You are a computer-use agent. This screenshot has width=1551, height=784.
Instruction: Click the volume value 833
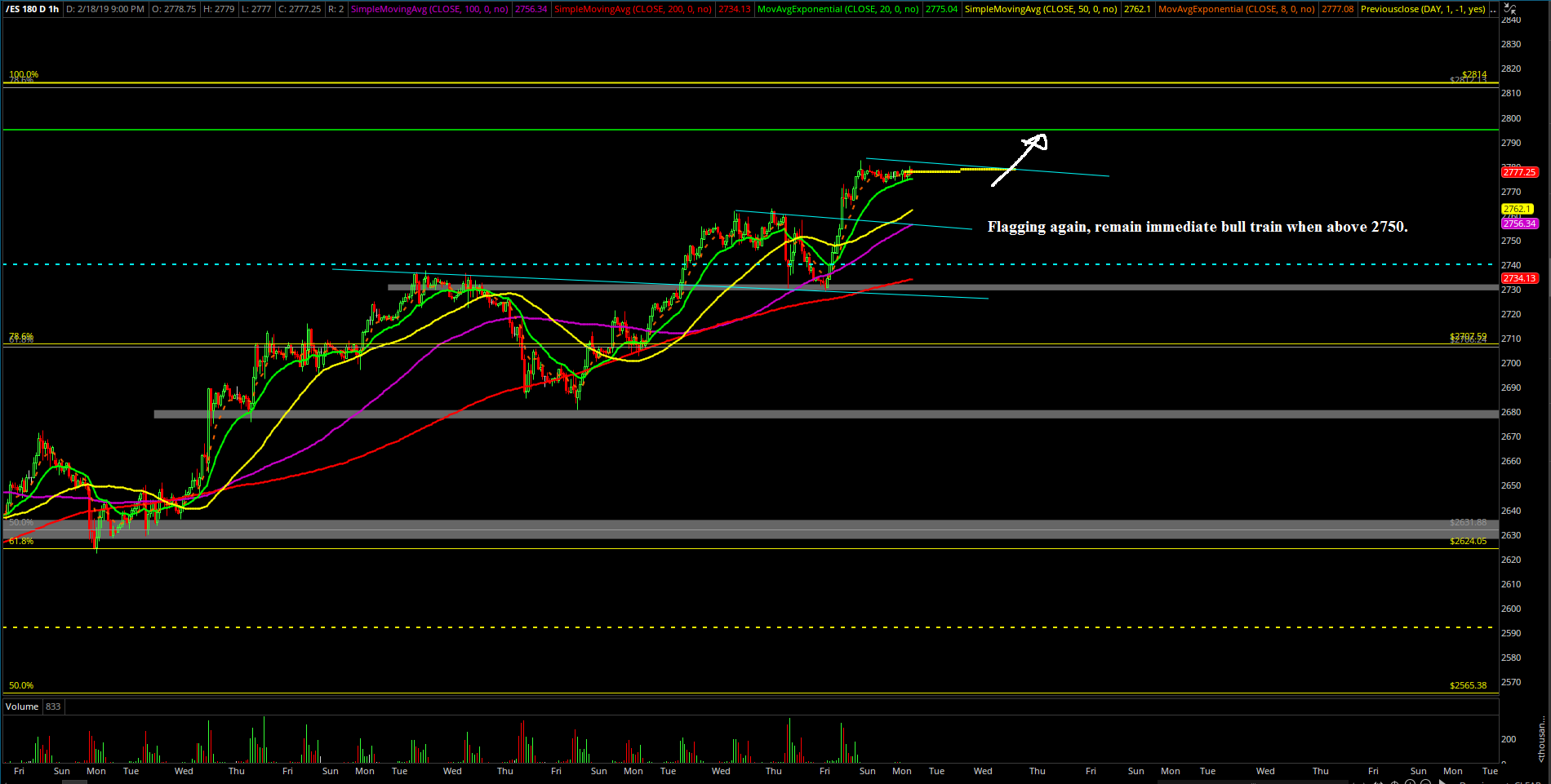(x=53, y=706)
